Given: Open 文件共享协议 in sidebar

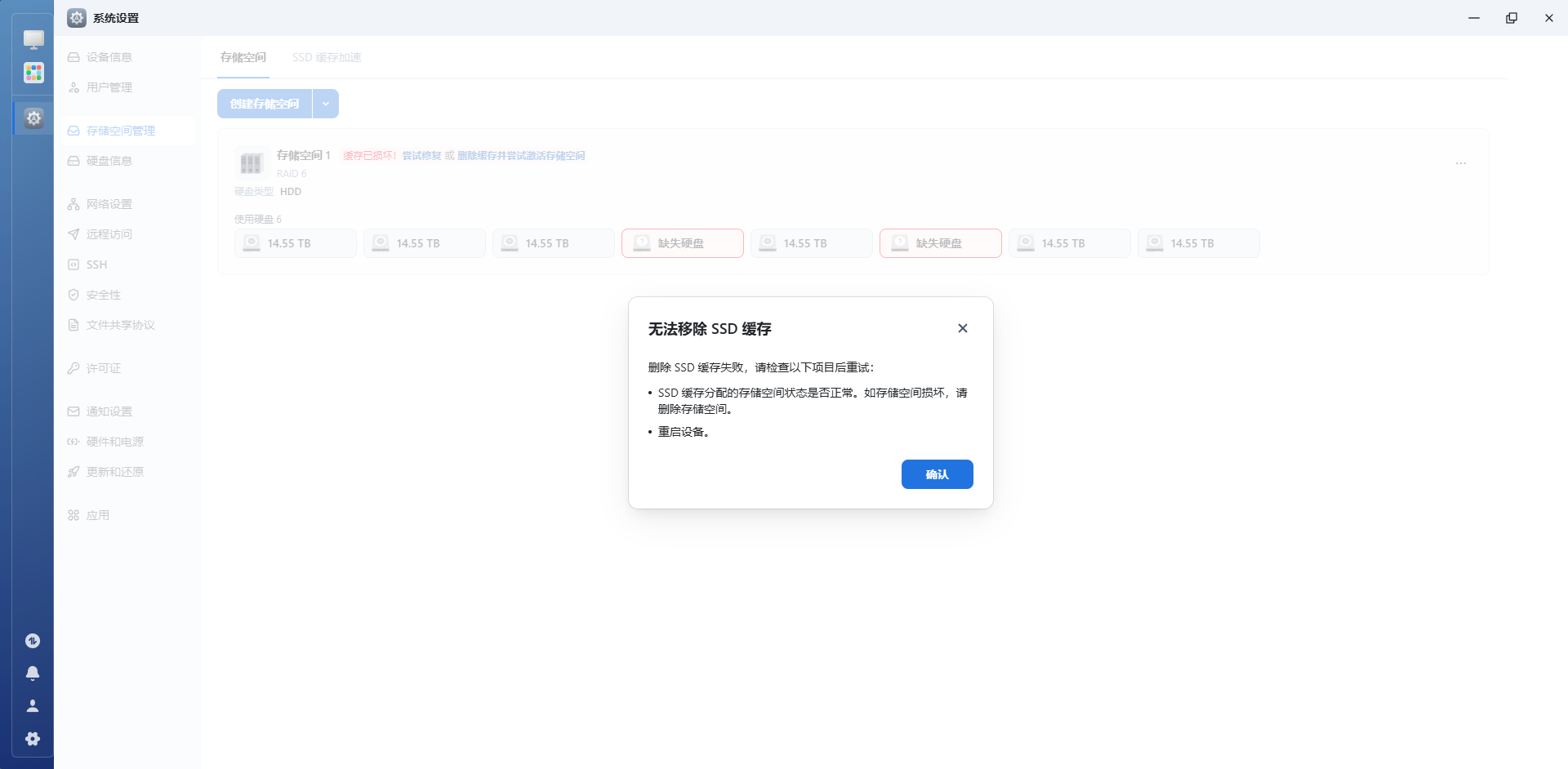Looking at the screenshot, I should pyautogui.click(x=127, y=325).
